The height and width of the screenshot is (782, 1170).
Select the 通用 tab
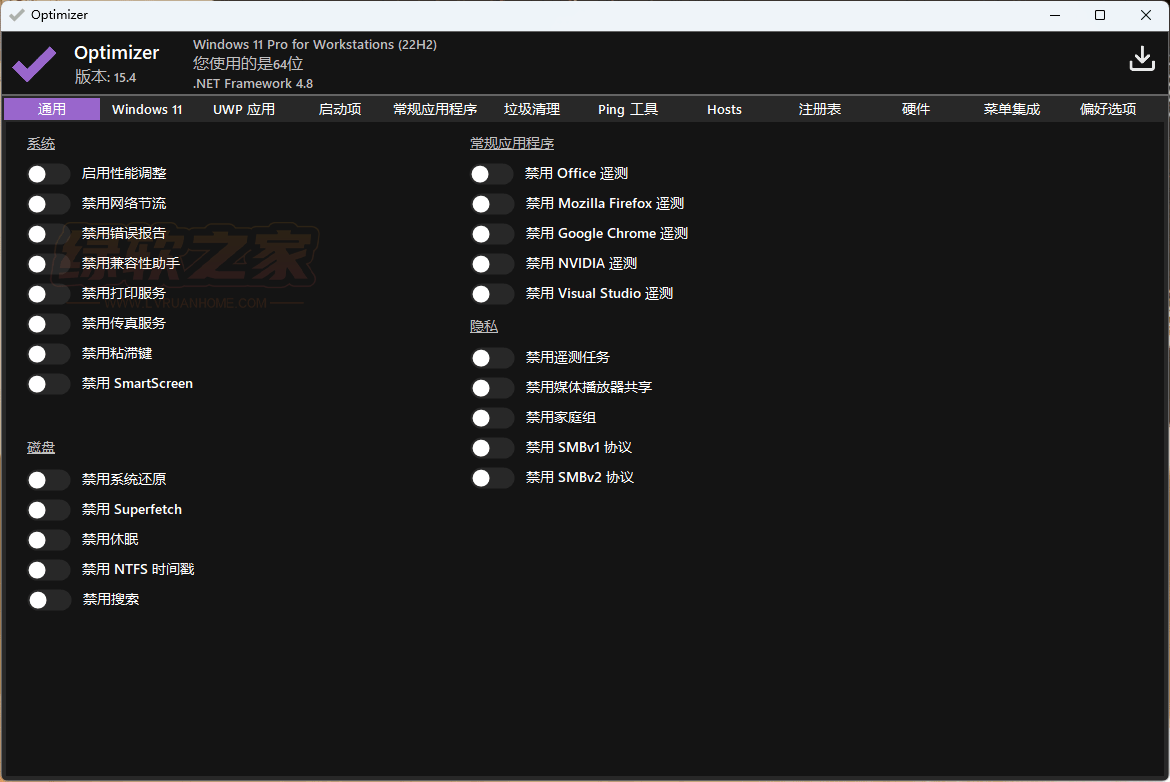click(x=51, y=109)
